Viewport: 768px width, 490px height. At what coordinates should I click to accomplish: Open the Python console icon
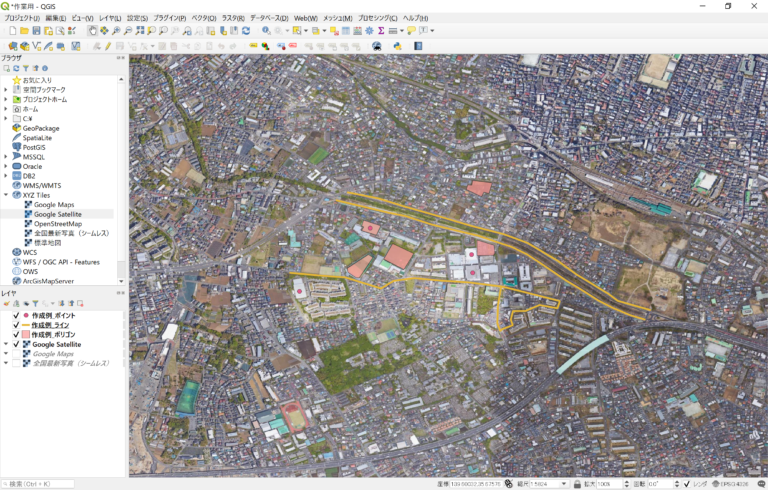tap(397, 46)
